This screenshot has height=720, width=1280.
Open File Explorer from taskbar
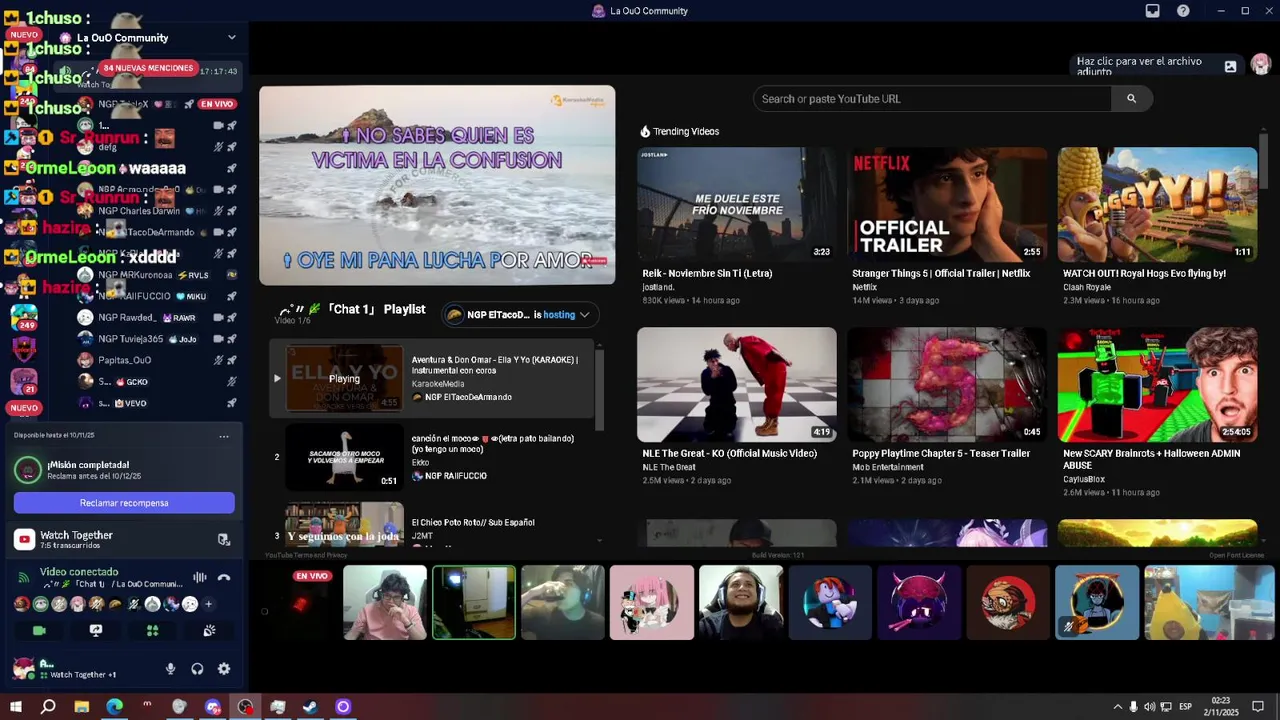[81, 707]
